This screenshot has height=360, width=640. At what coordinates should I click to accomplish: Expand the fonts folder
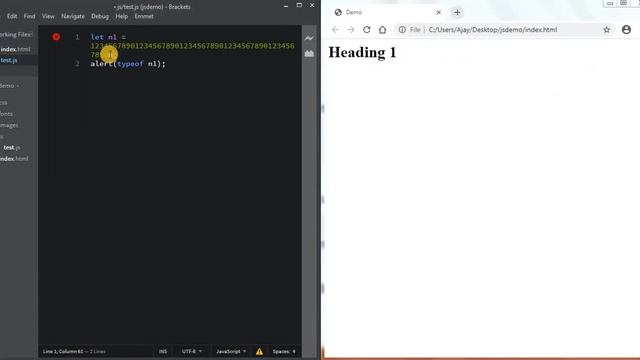coord(7,114)
